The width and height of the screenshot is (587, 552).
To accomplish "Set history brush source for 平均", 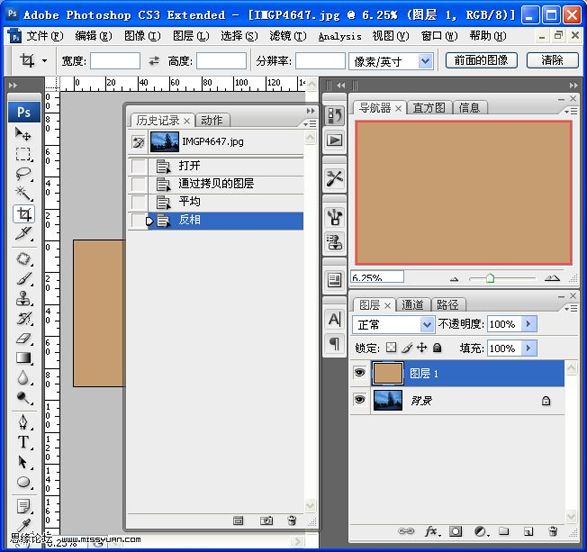I will pyautogui.click(x=138, y=202).
